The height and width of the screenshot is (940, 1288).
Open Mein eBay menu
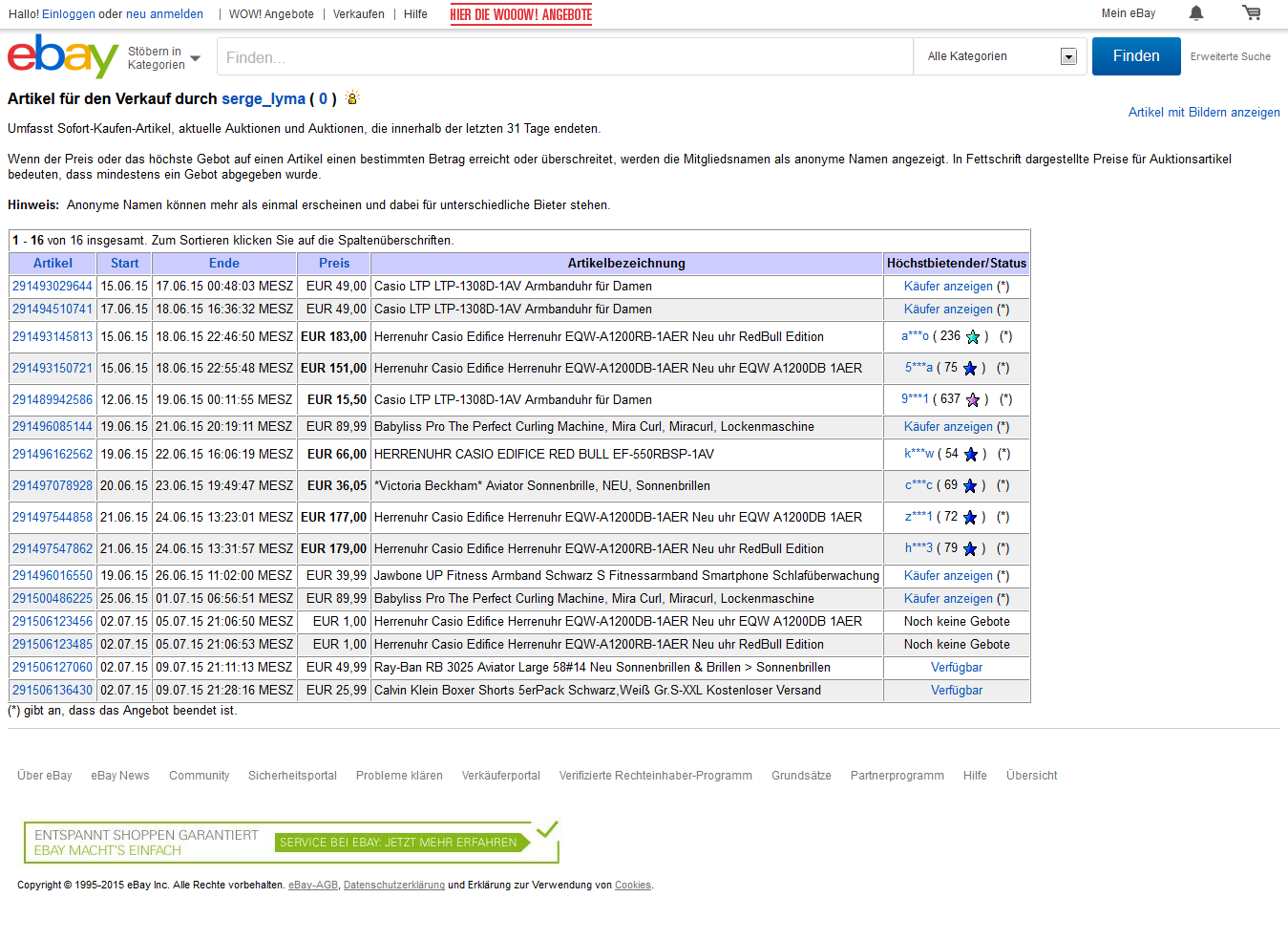tap(1129, 13)
